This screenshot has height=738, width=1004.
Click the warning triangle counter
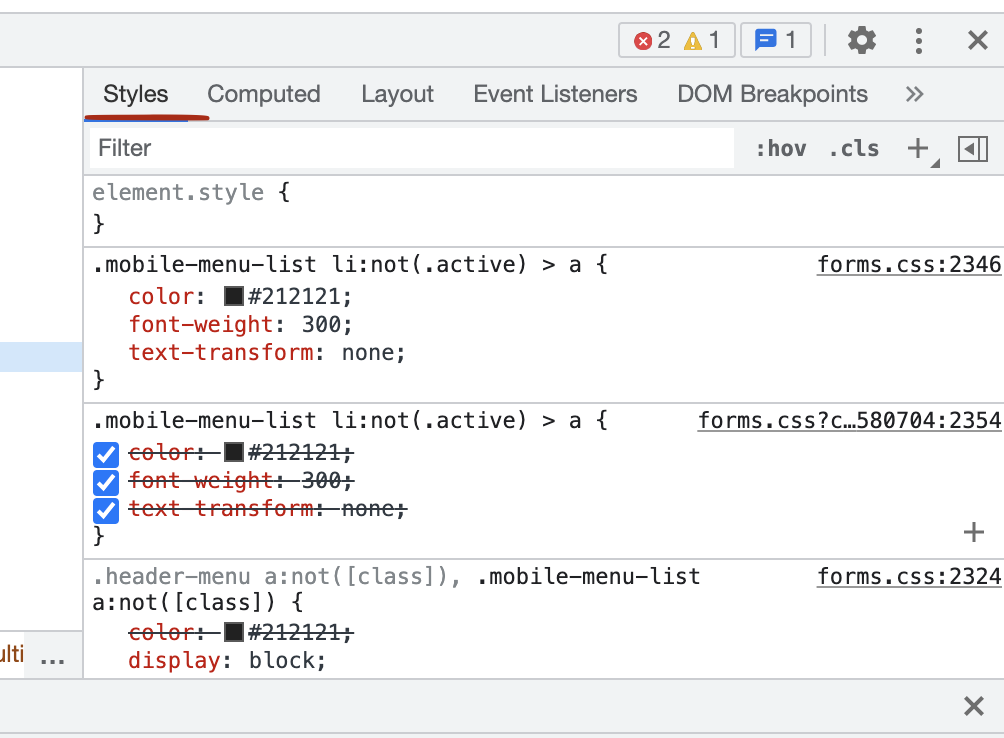703,40
